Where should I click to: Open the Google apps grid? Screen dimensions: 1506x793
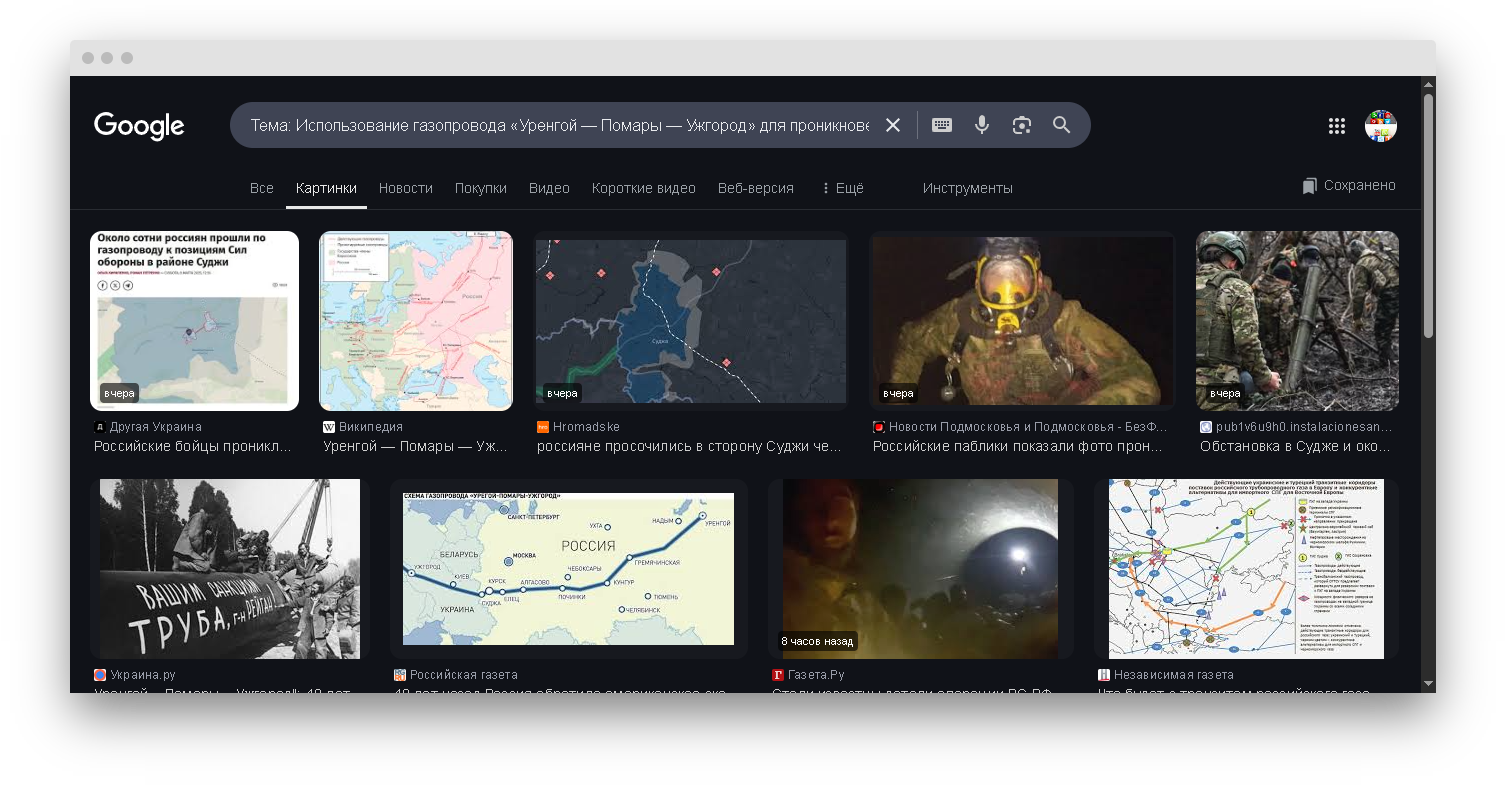1337,126
